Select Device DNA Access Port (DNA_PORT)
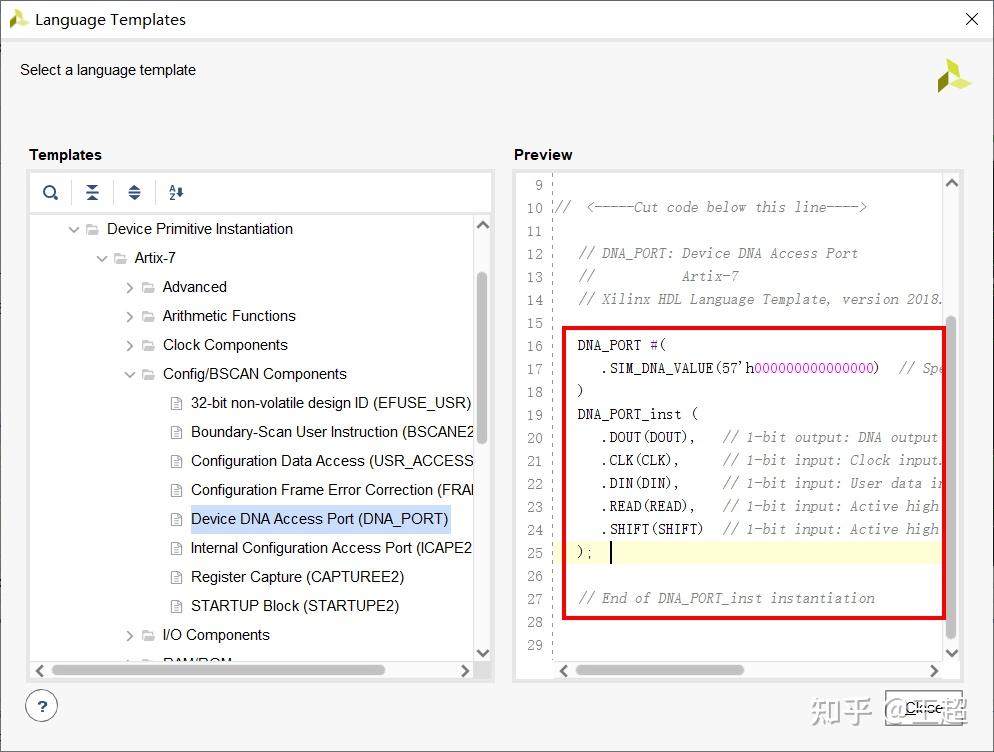 click(320, 519)
